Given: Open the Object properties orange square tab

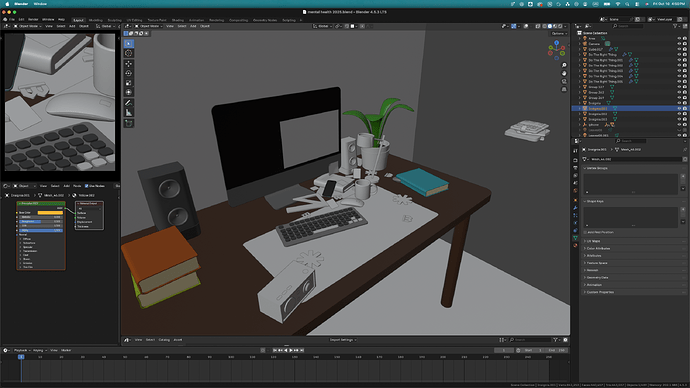Looking at the screenshot, I should 575,200.
